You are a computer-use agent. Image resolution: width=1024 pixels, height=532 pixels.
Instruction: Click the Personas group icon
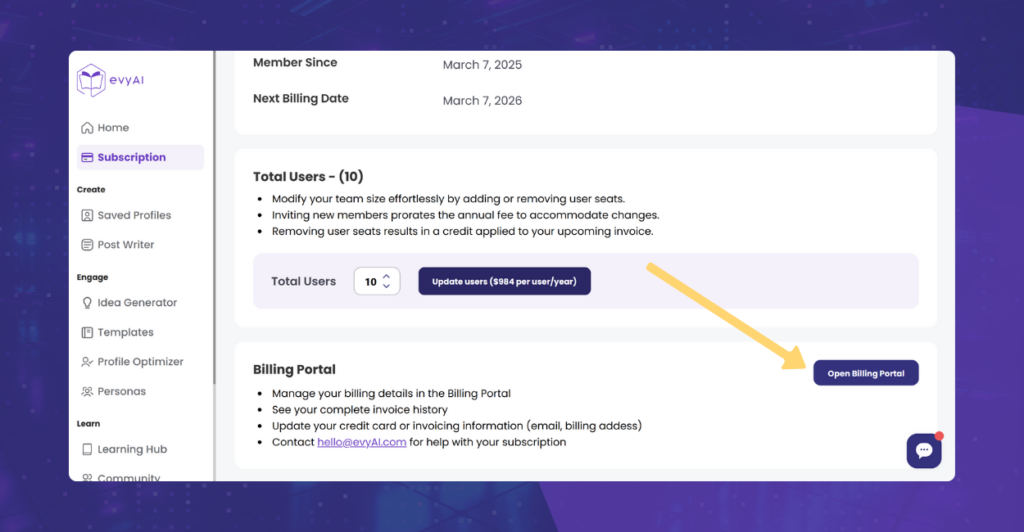pos(87,392)
